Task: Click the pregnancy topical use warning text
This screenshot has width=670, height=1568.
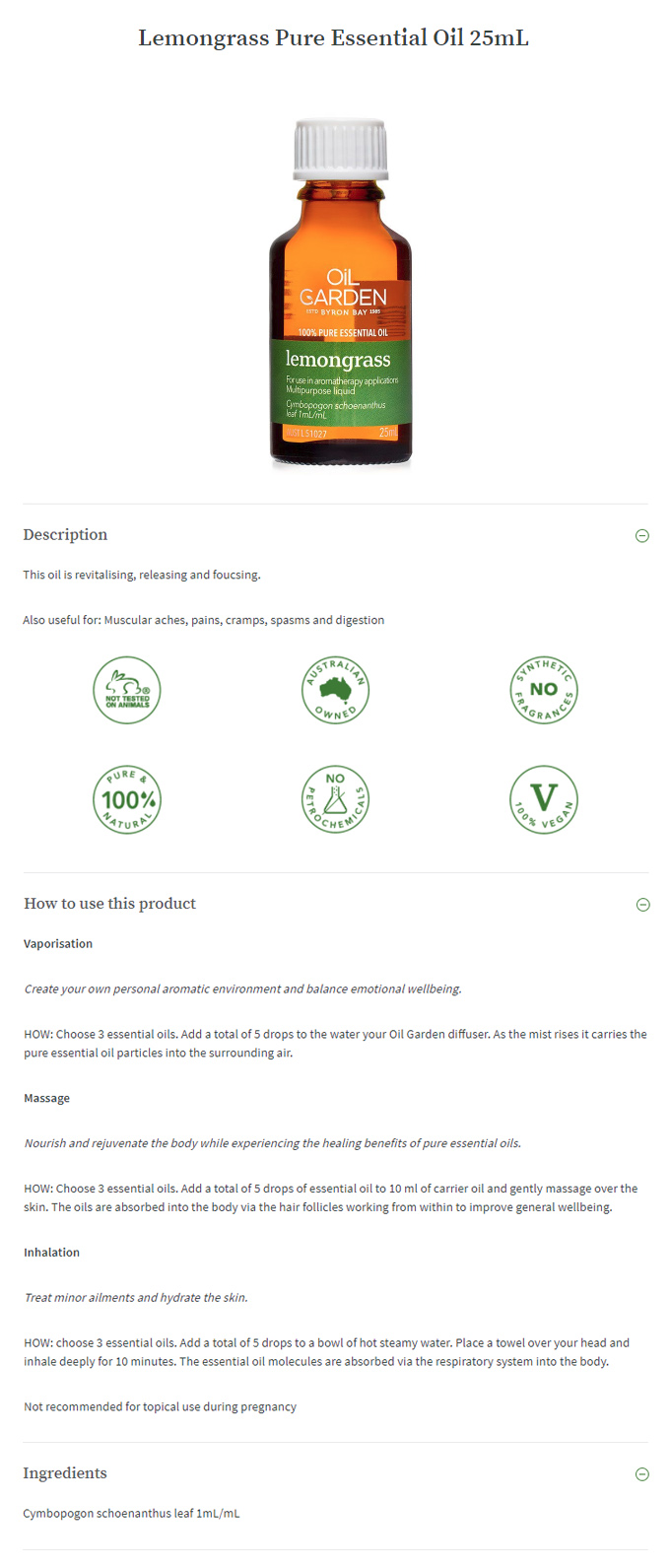Action: coord(160,1407)
